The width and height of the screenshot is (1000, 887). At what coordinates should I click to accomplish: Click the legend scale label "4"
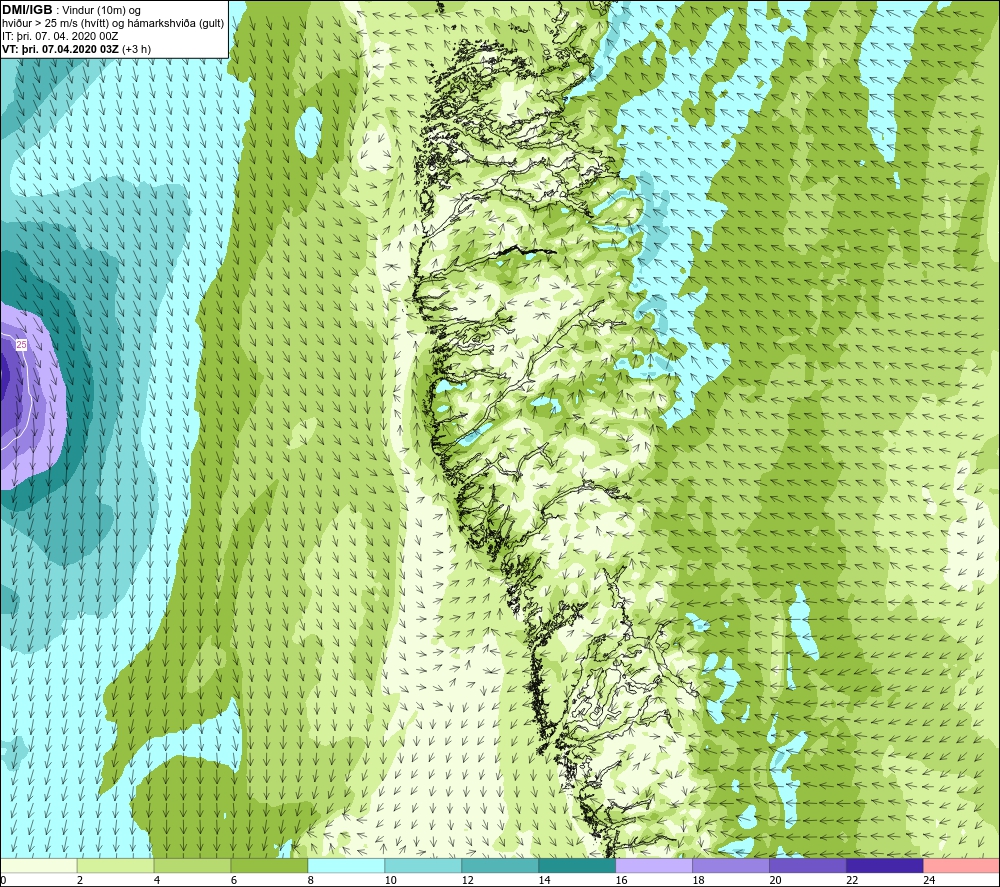tap(157, 880)
